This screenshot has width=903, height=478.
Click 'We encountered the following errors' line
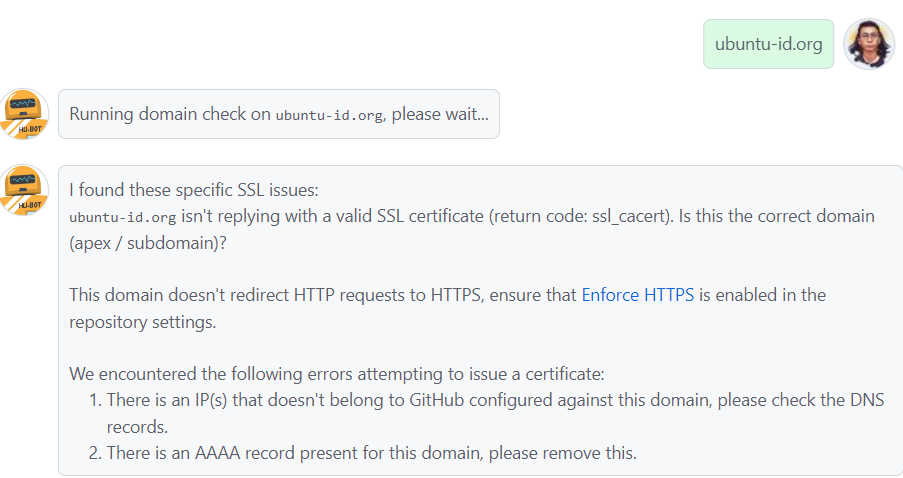tap(336, 374)
